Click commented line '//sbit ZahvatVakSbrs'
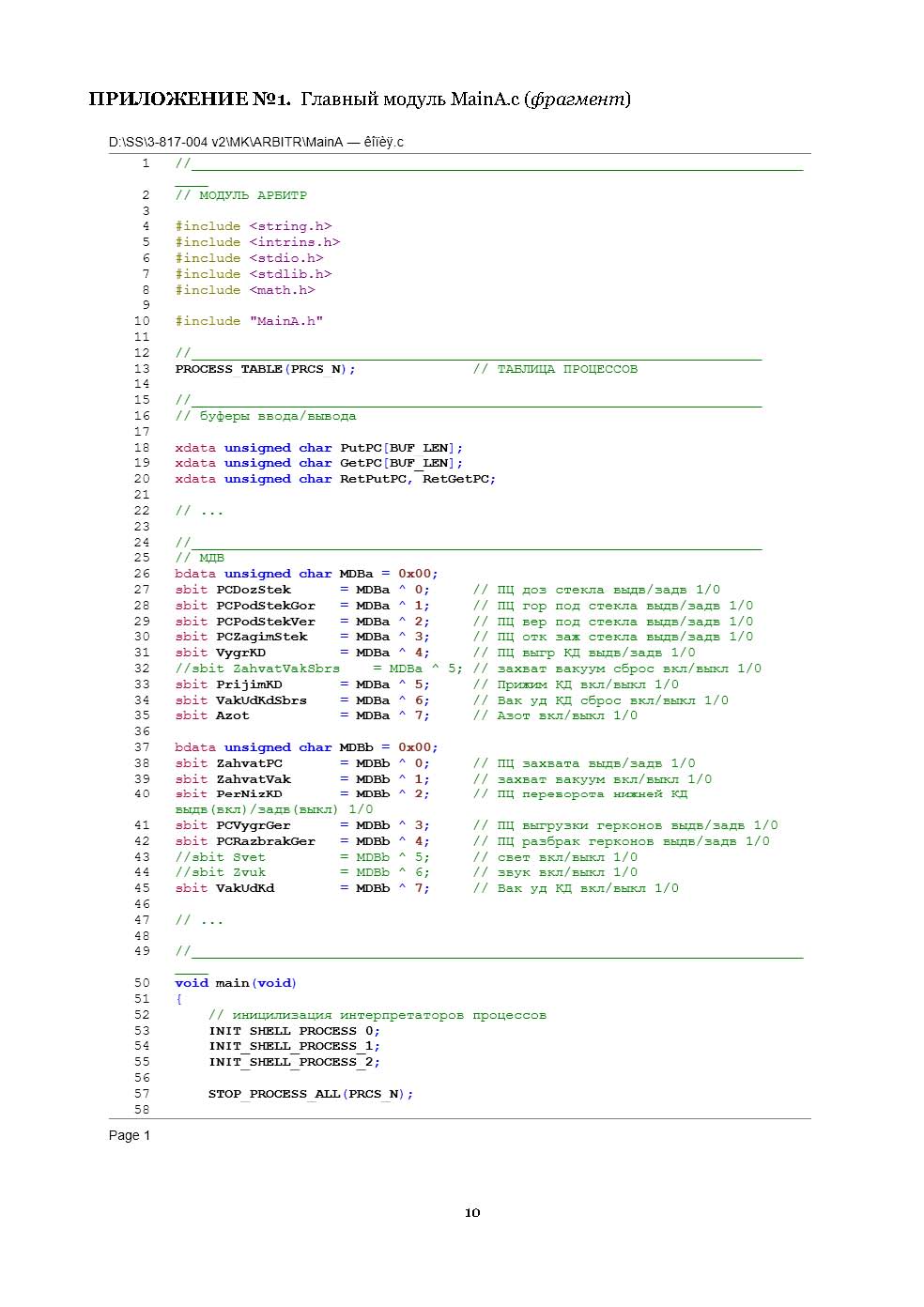This screenshot has width=924, height=1307. (257, 669)
